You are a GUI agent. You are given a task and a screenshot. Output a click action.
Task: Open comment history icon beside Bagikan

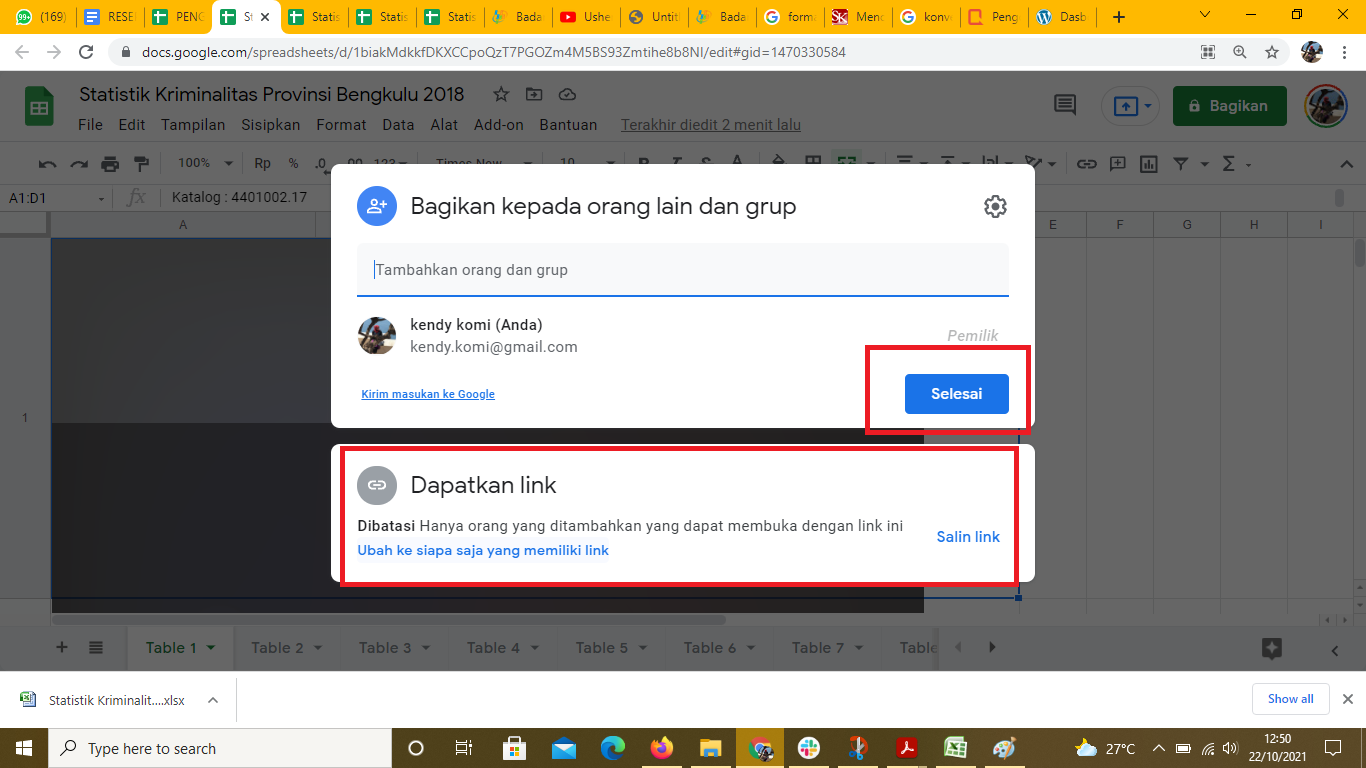tap(1065, 105)
